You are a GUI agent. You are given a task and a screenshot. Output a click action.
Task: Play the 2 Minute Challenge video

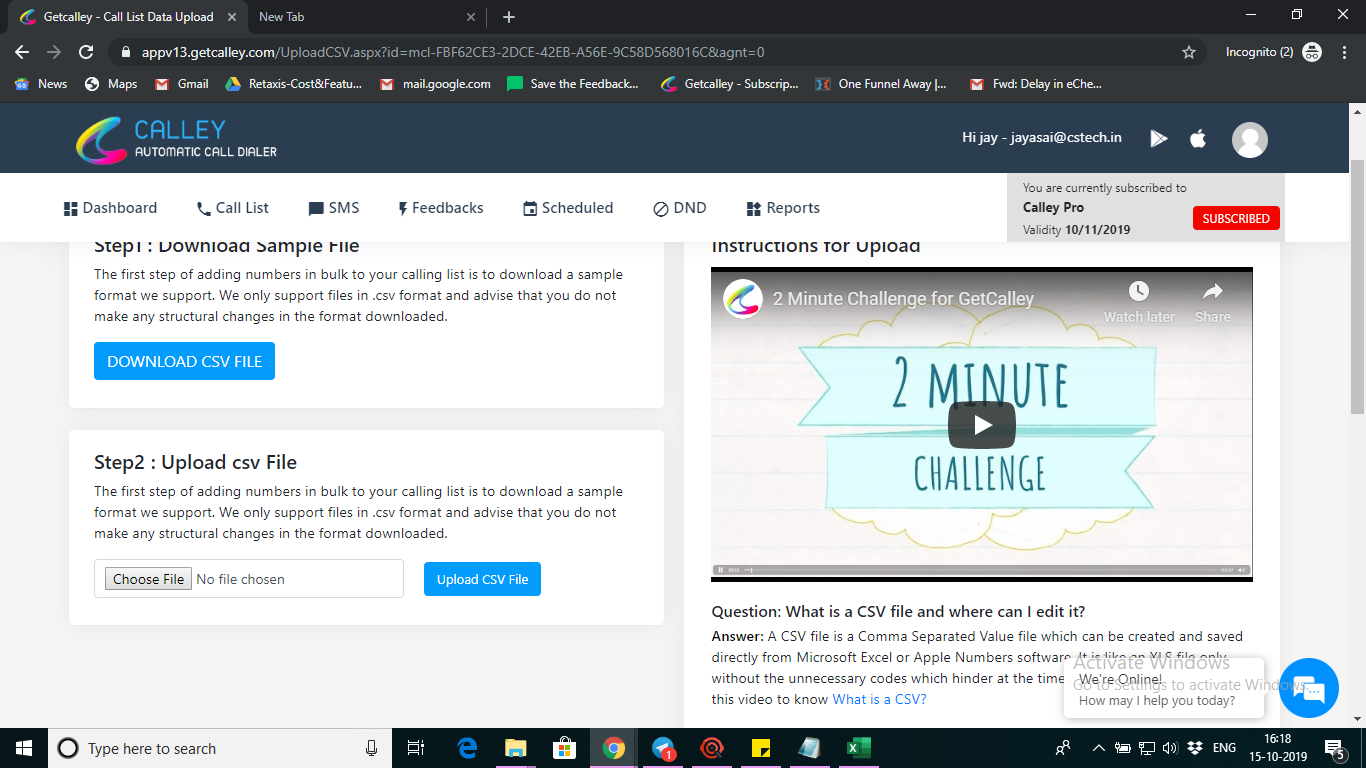point(982,425)
